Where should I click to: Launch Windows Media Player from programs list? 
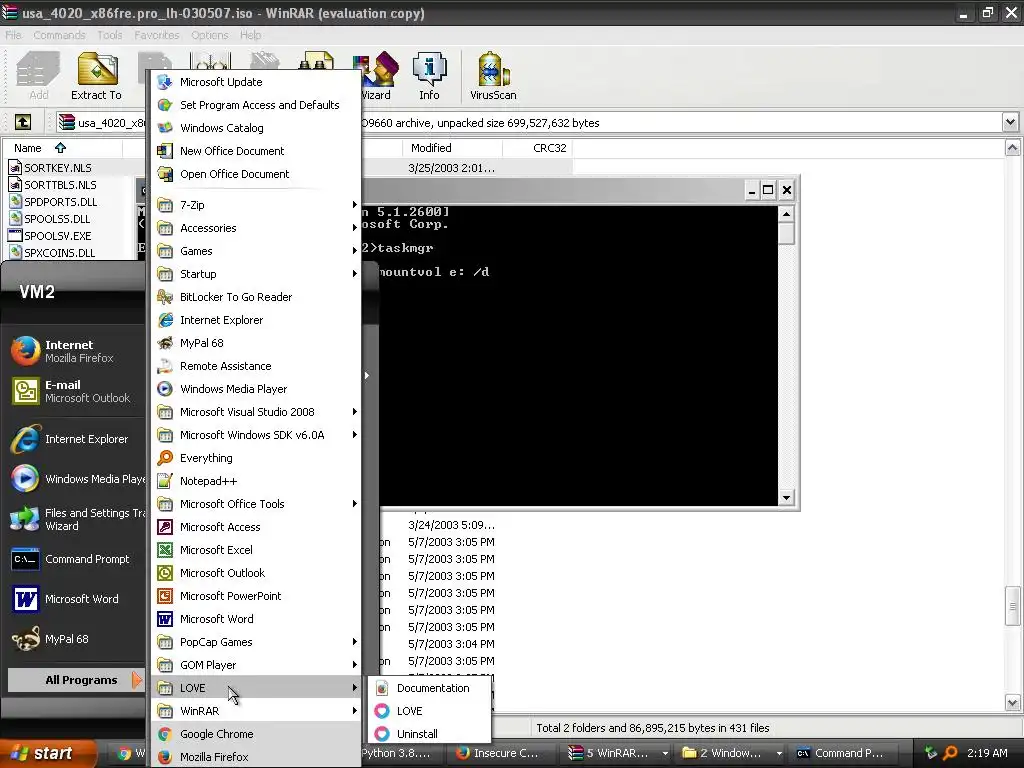point(257,389)
